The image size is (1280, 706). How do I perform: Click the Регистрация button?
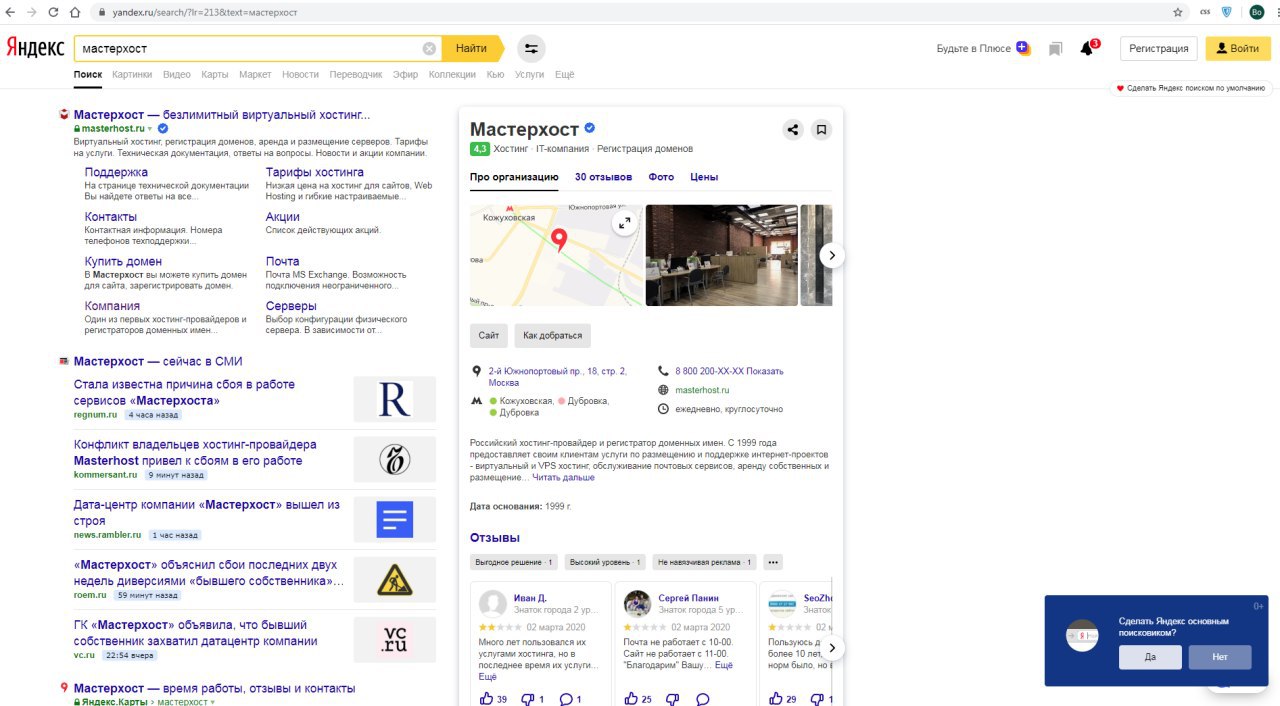click(x=1159, y=48)
